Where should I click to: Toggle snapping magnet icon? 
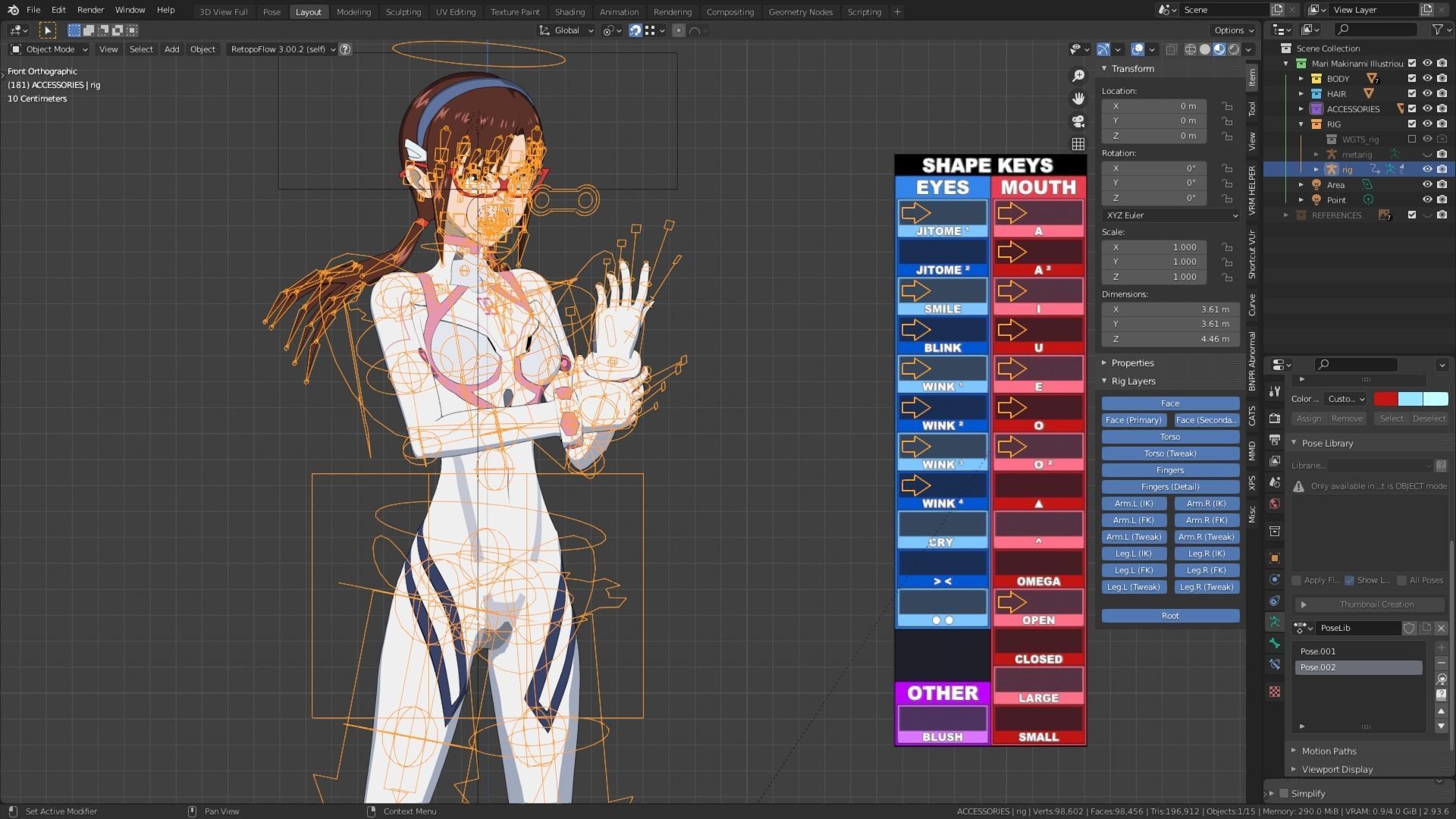[x=635, y=30]
